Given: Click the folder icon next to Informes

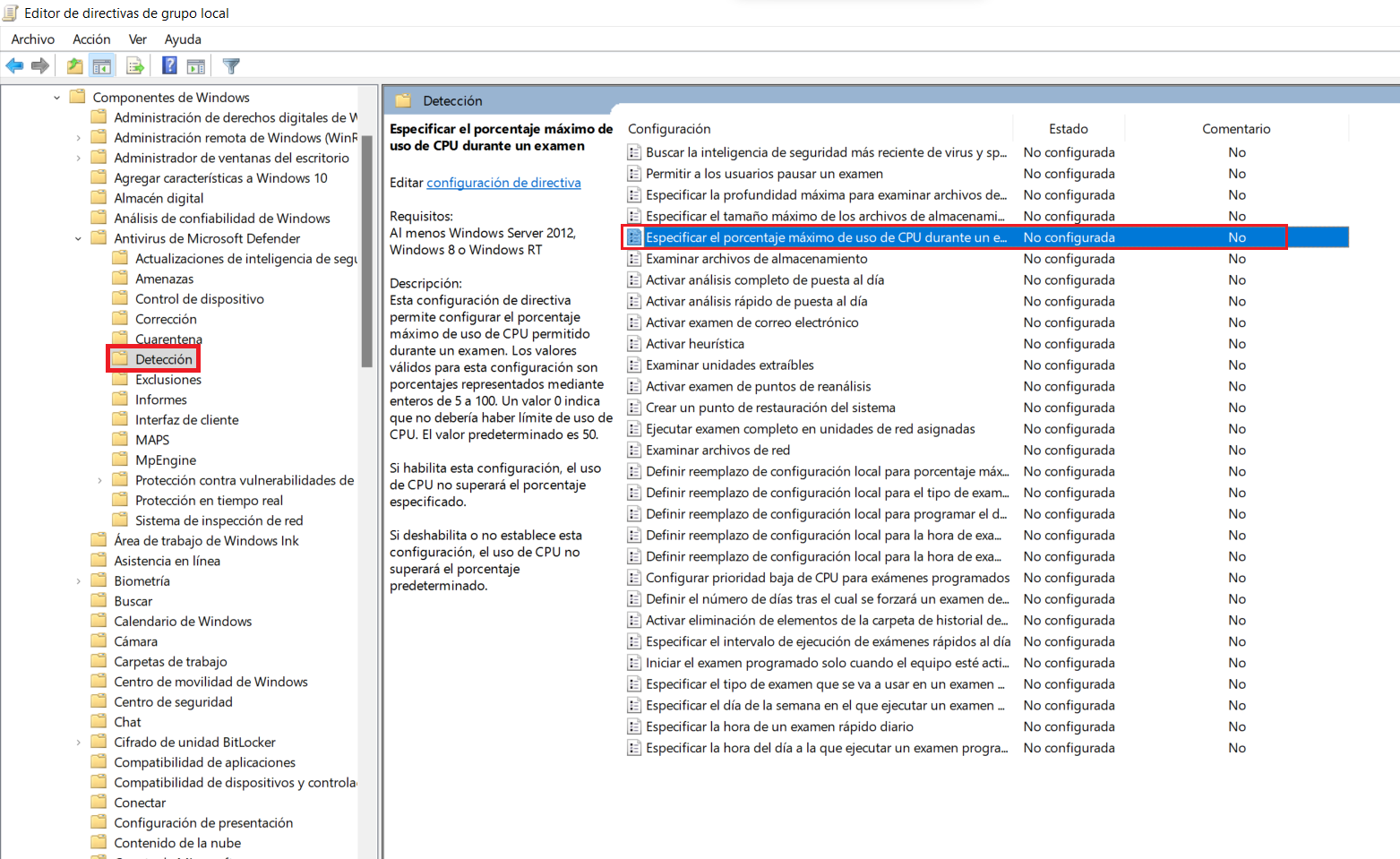Looking at the screenshot, I should pos(120,399).
